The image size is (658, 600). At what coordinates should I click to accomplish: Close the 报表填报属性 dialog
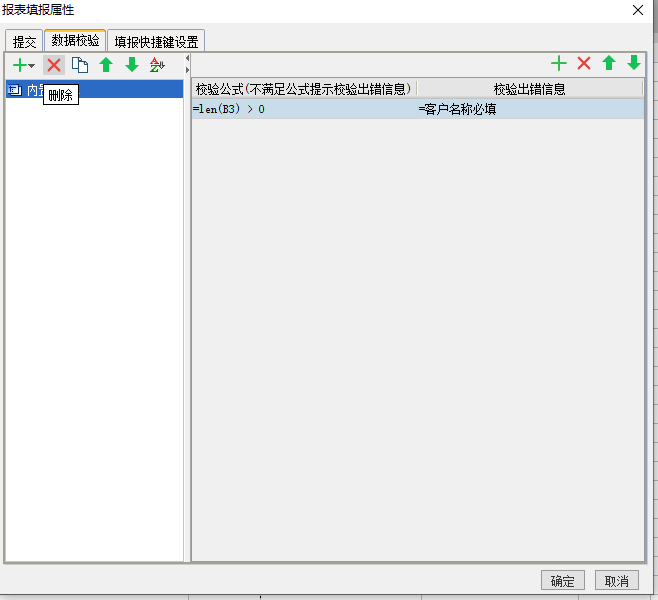tap(638, 10)
